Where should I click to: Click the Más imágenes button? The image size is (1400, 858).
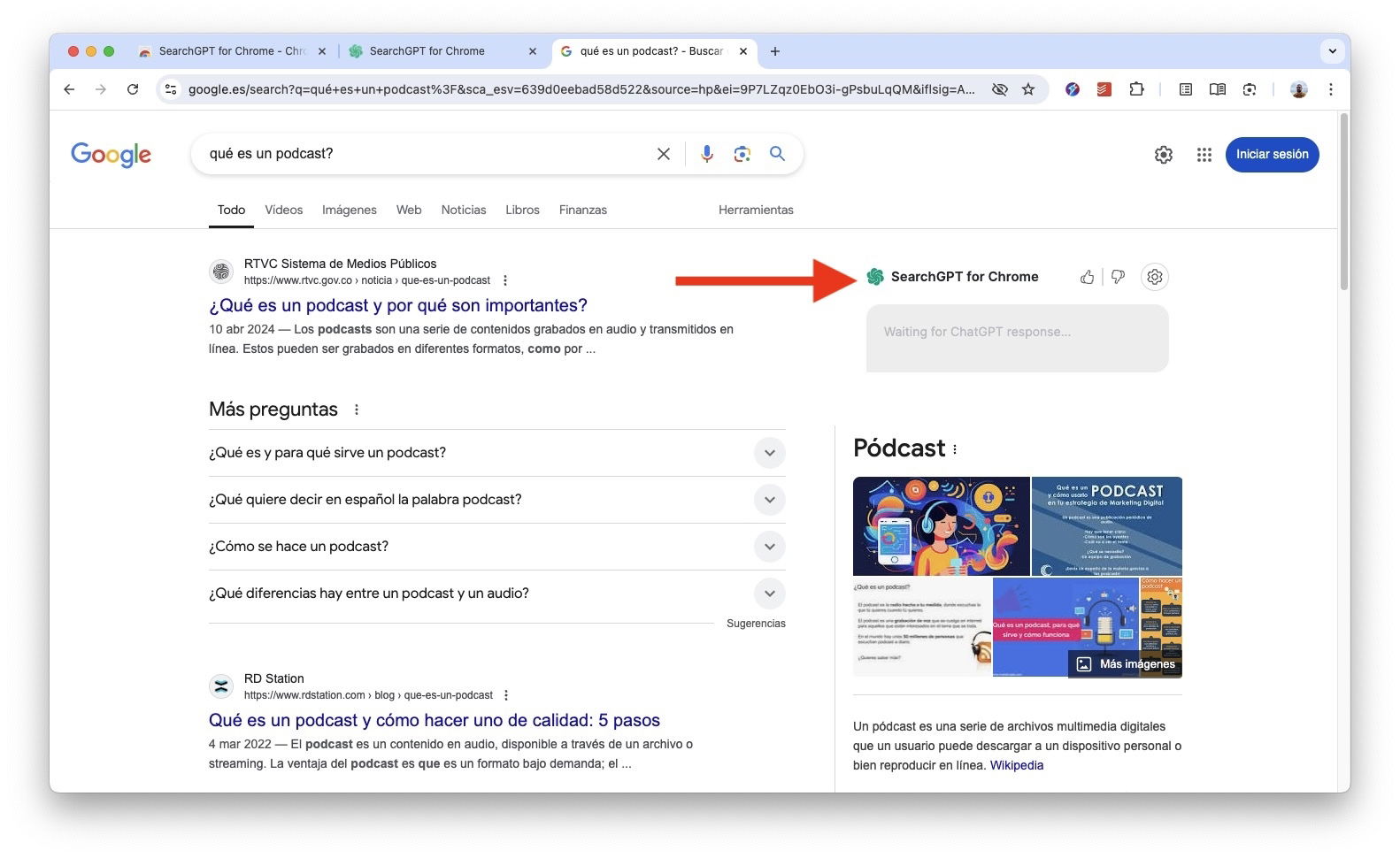point(1126,664)
